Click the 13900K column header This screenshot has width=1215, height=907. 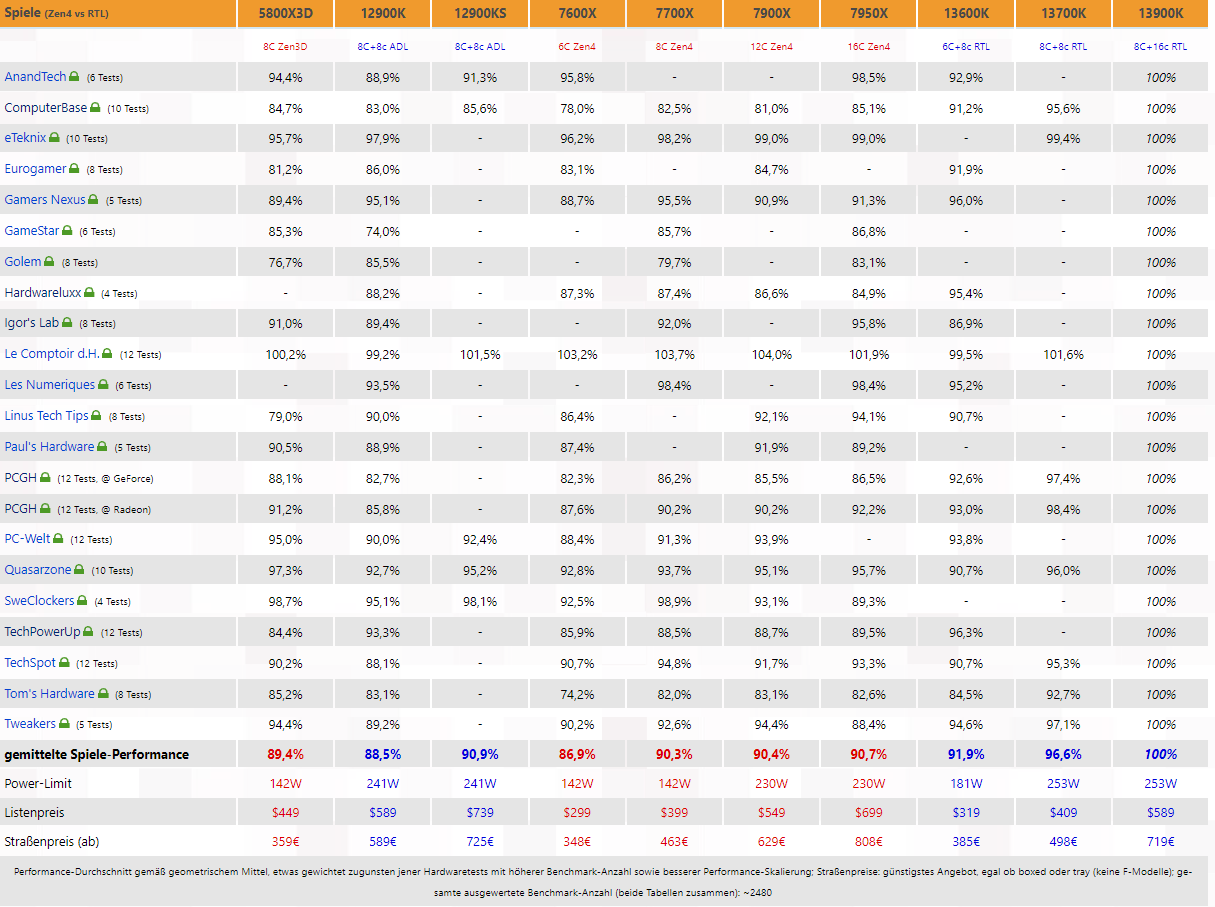click(x=1161, y=13)
